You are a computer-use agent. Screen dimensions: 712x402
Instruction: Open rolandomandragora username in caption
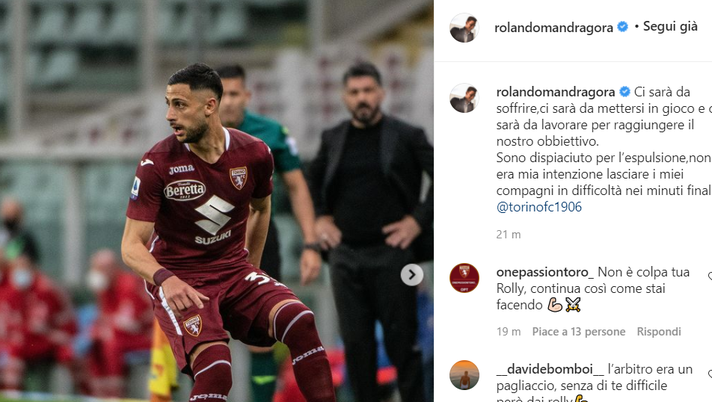(x=556, y=92)
